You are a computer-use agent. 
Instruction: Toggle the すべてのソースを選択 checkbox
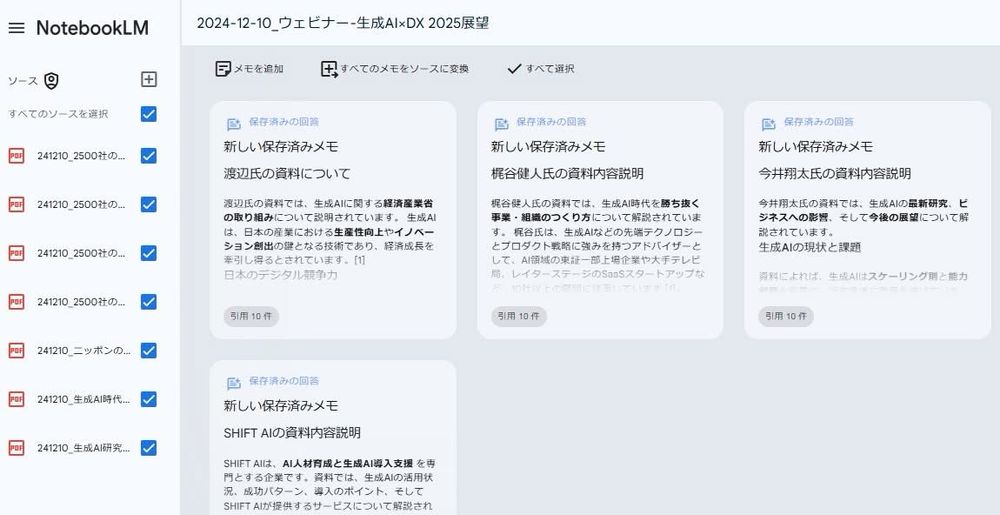tap(149, 114)
